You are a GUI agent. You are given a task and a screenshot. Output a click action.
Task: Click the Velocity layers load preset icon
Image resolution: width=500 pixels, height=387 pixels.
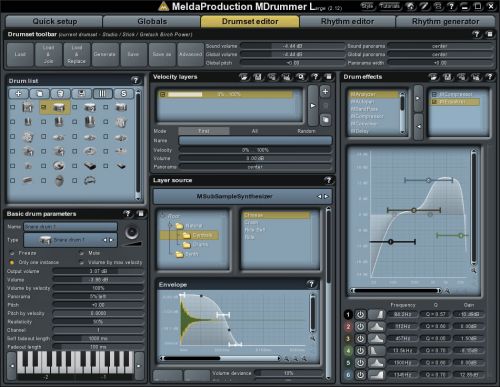[244, 77]
